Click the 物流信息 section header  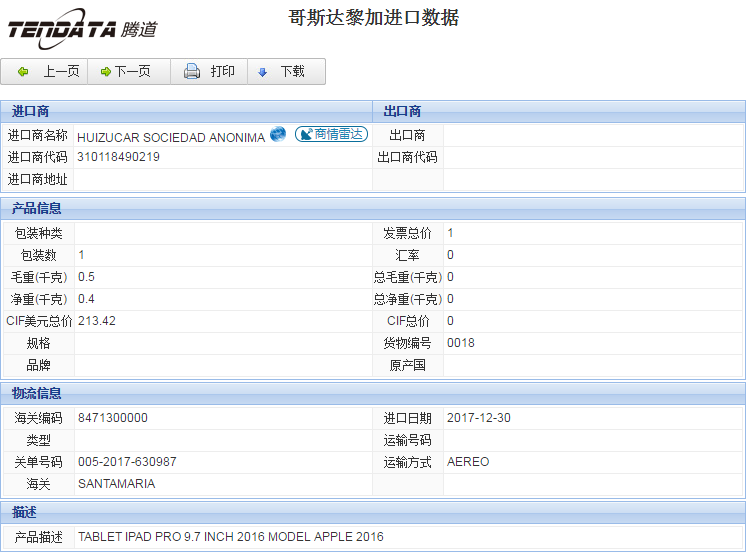coord(37,393)
